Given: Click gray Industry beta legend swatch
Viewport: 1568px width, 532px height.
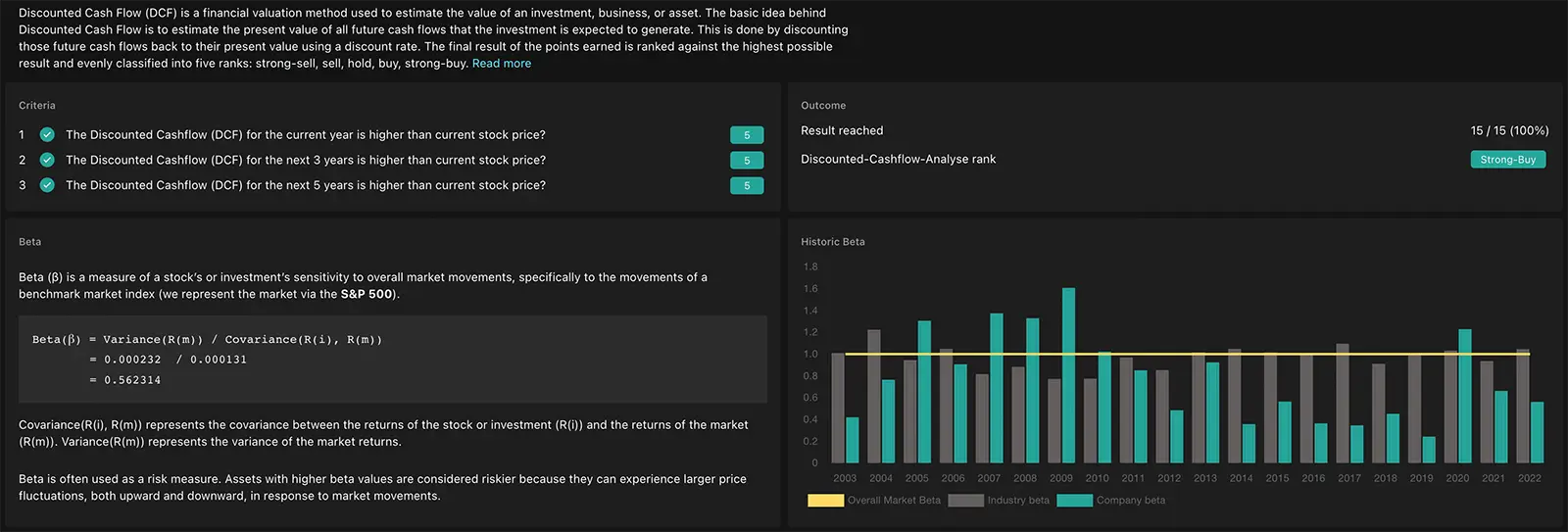Looking at the screenshot, I should tap(965, 501).
